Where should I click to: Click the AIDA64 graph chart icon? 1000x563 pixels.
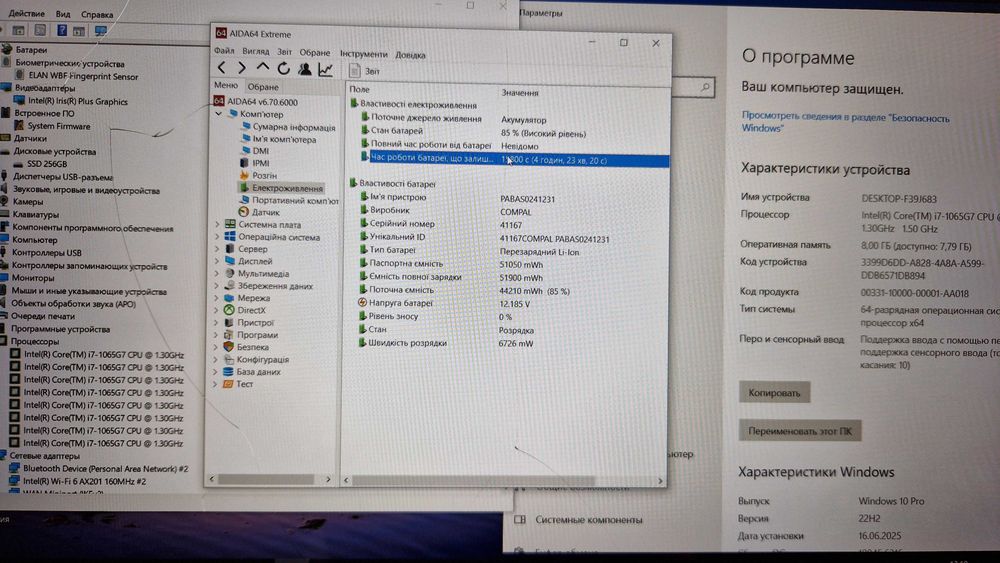(x=325, y=69)
